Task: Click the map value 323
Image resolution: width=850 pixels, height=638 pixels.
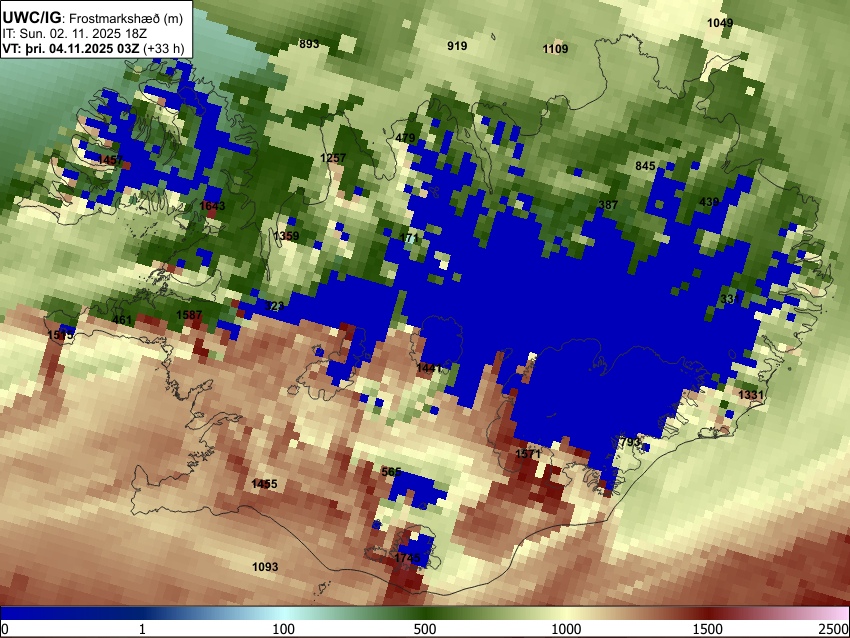Action: pos(274,306)
